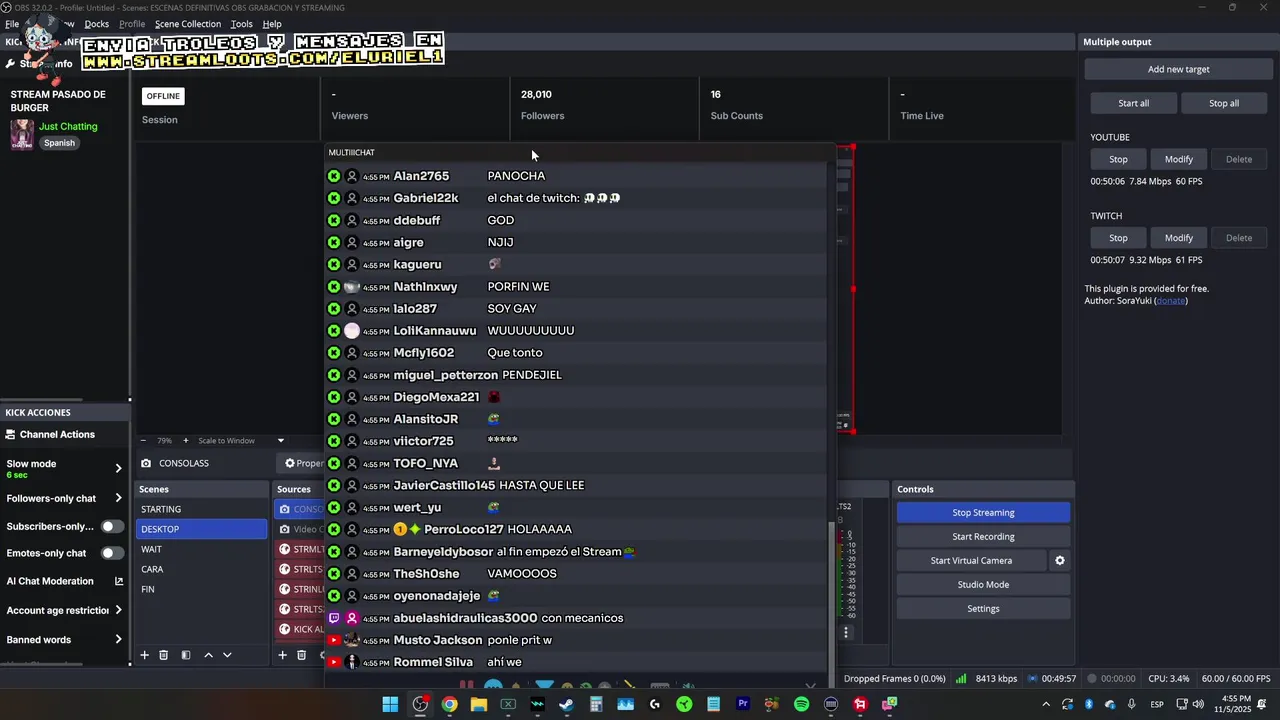This screenshot has width=1280, height=720.
Task: Click Start Virtual Camera button
Action: (x=971, y=561)
